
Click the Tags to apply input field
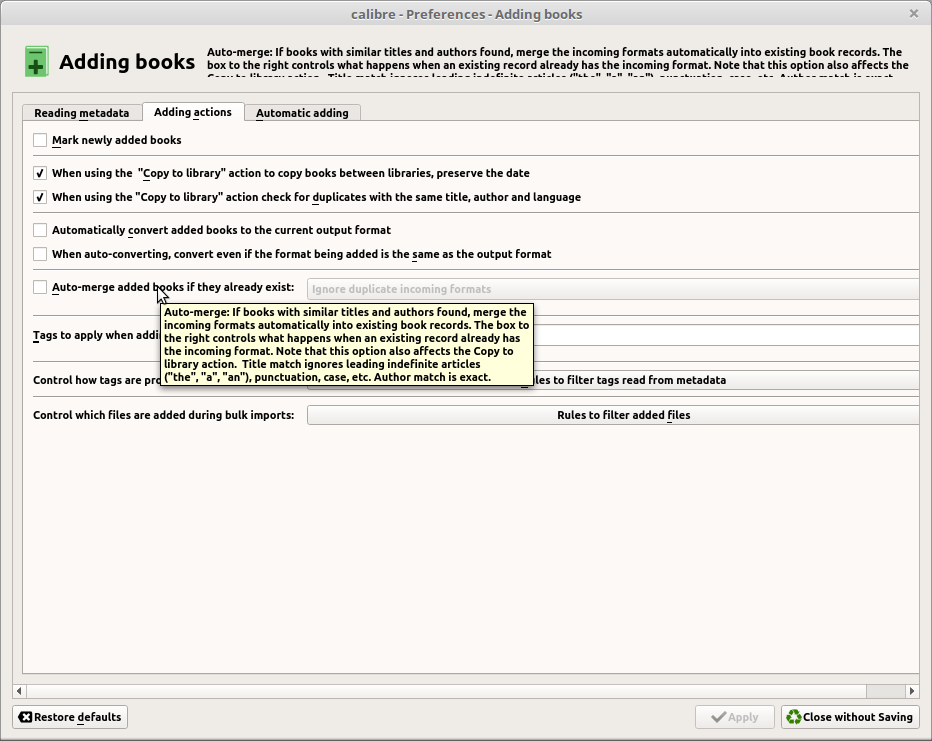pos(725,335)
